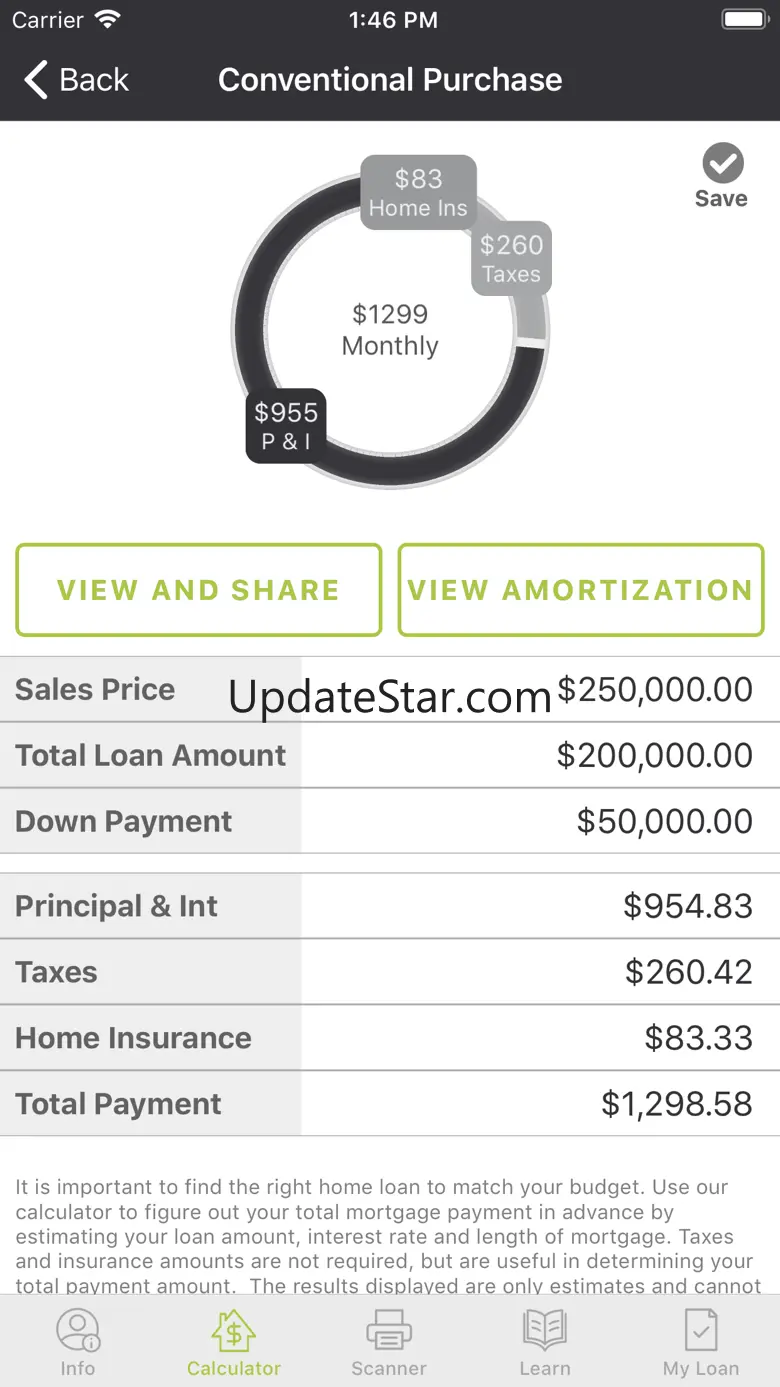Viewport: 780px width, 1387px height.
Task: Tap the Total Loan Amount row
Action: pyautogui.click(x=390, y=755)
